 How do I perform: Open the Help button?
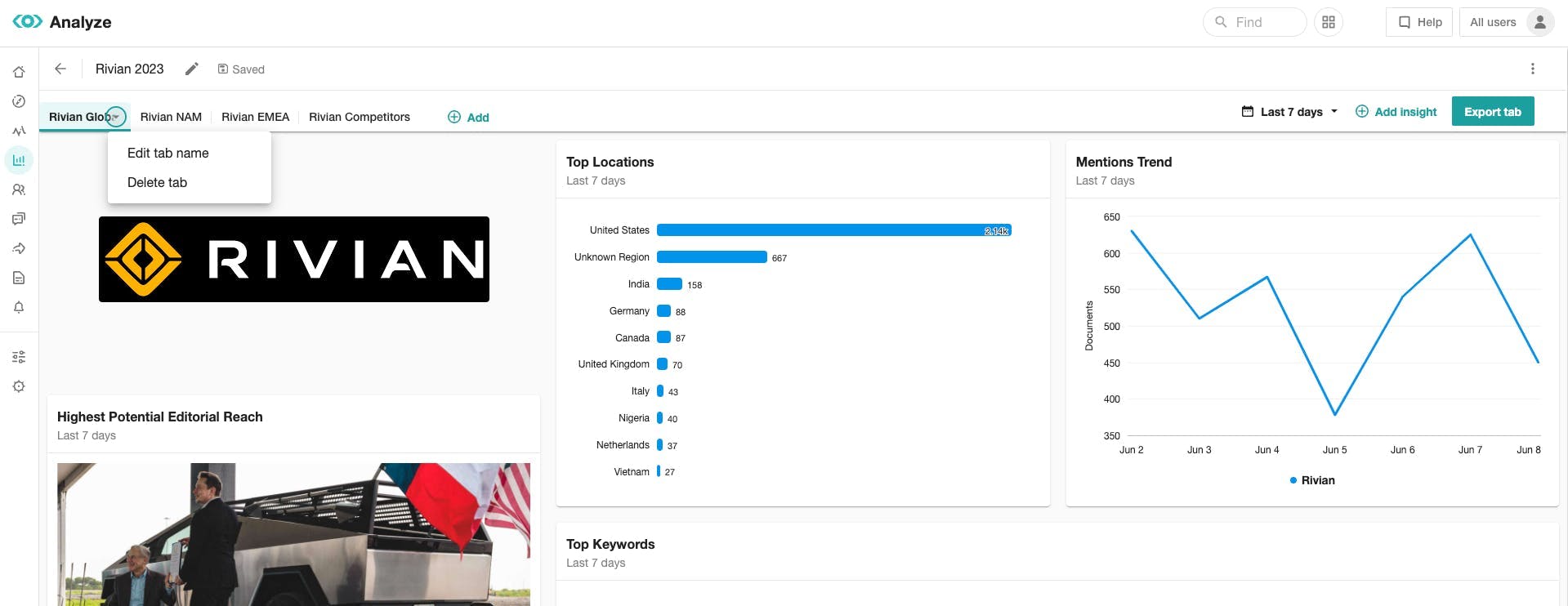point(1419,22)
